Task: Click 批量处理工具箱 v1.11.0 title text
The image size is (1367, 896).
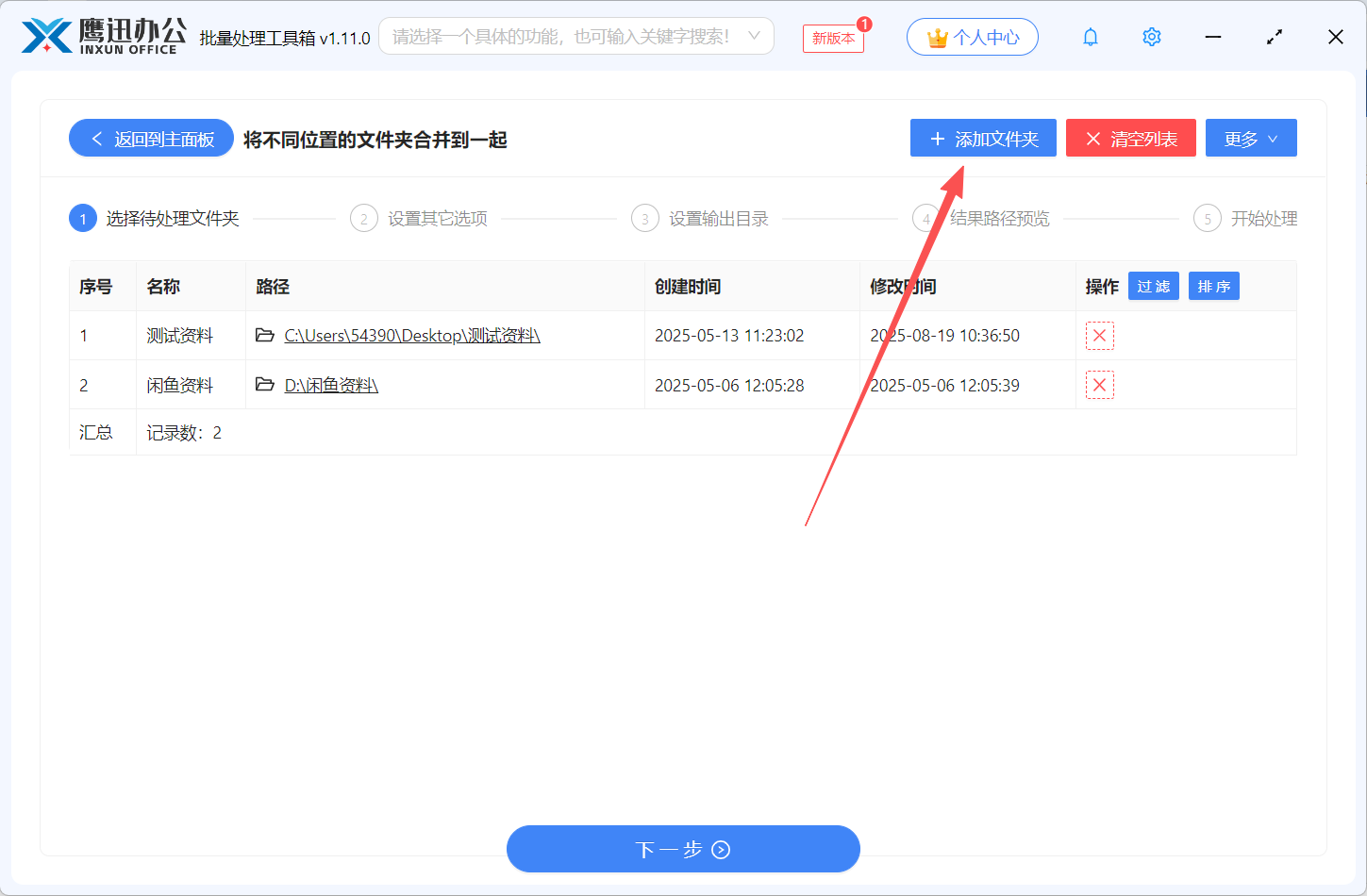Action: click(x=285, y=38)
